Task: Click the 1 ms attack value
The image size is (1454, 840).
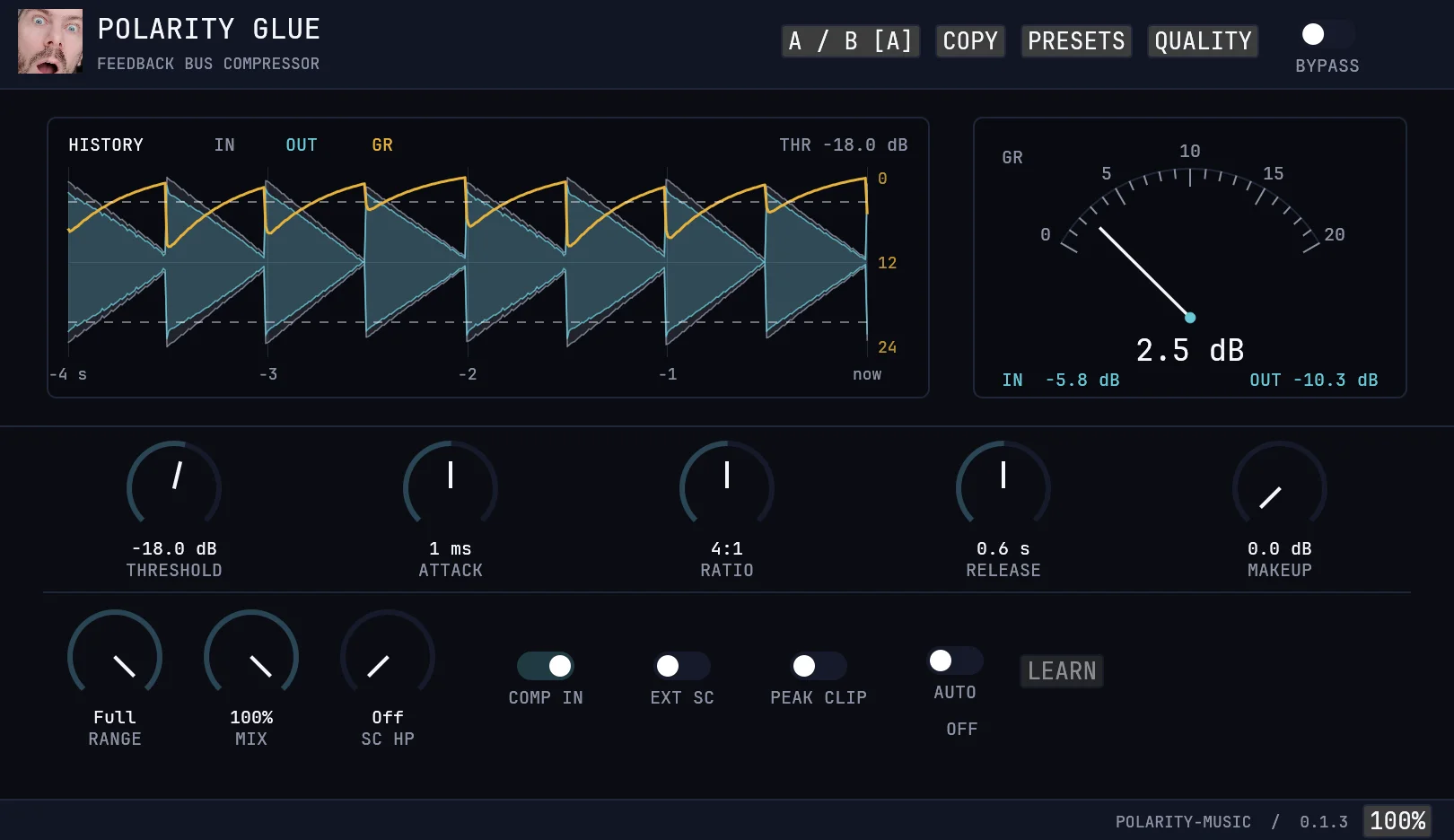Action: (451, 548)
